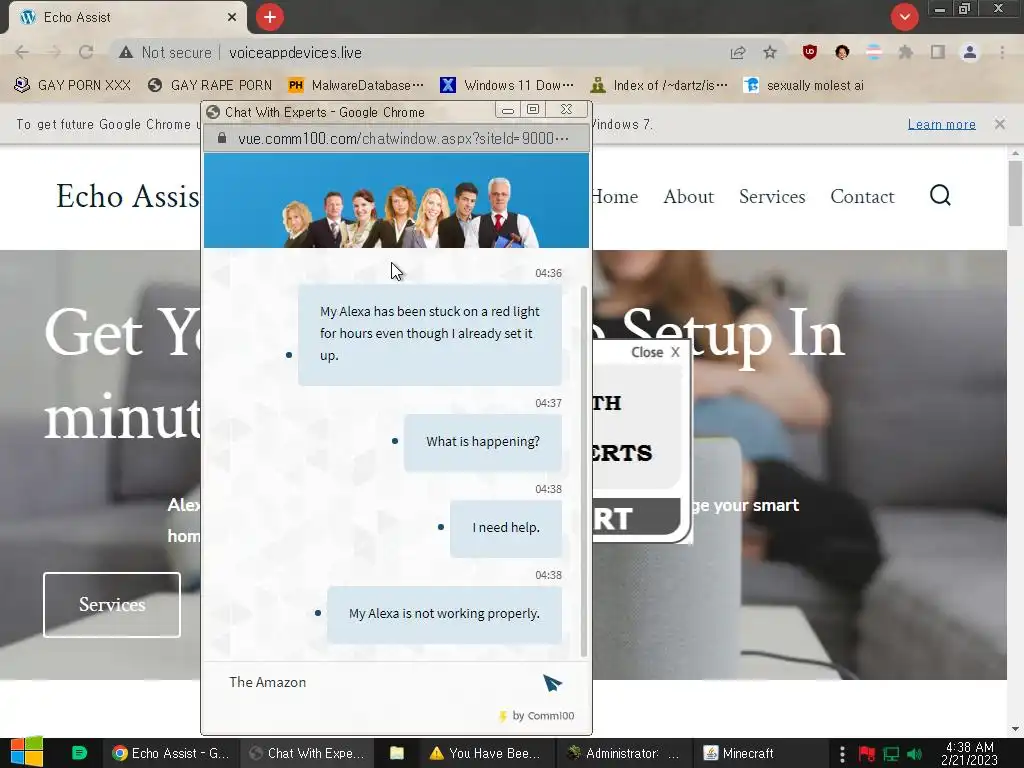
Task: Open File Explorer folder on taskbar
Action: coord(397,753)
